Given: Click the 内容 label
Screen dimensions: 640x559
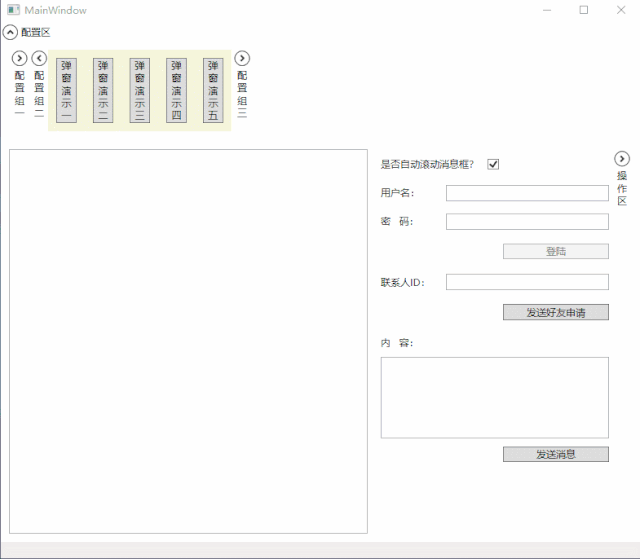Looking at the screenshot, I should coord(397,343).
